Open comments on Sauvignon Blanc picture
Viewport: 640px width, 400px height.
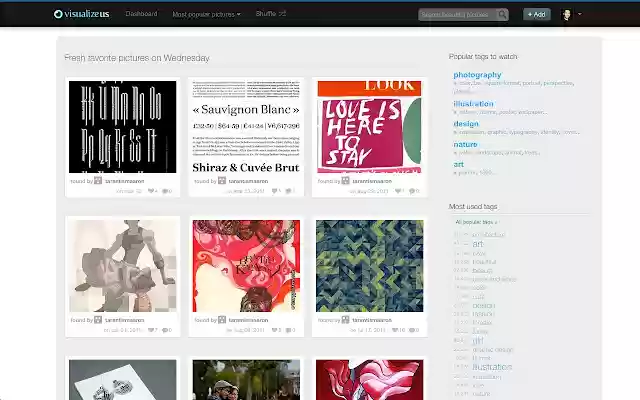point(290,191)
